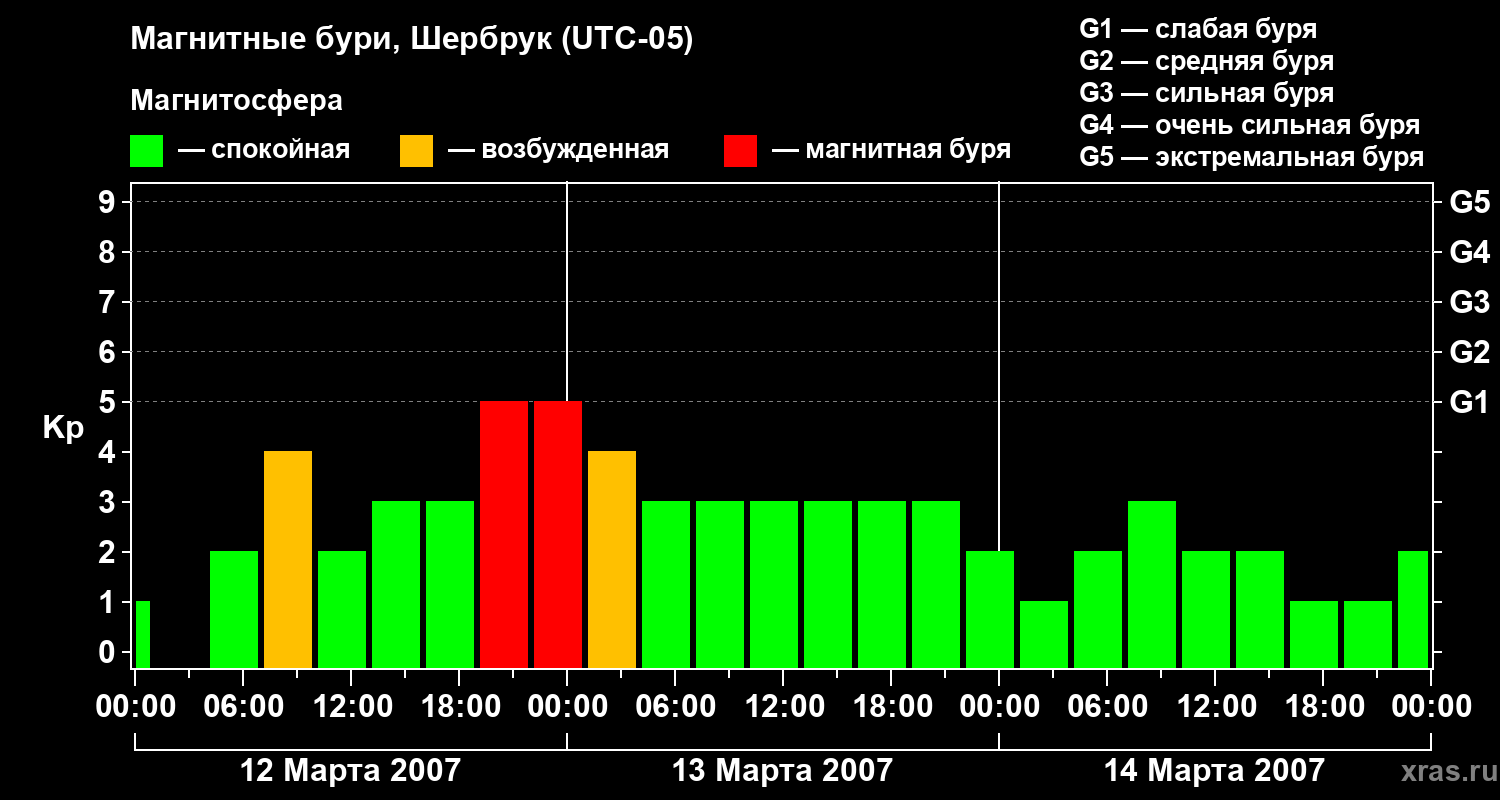Screen dimensions: 1500x800
Task: Click the orange Kp 4 bar on 12 March
Action: pyautogui.click(x=288, y=559)
